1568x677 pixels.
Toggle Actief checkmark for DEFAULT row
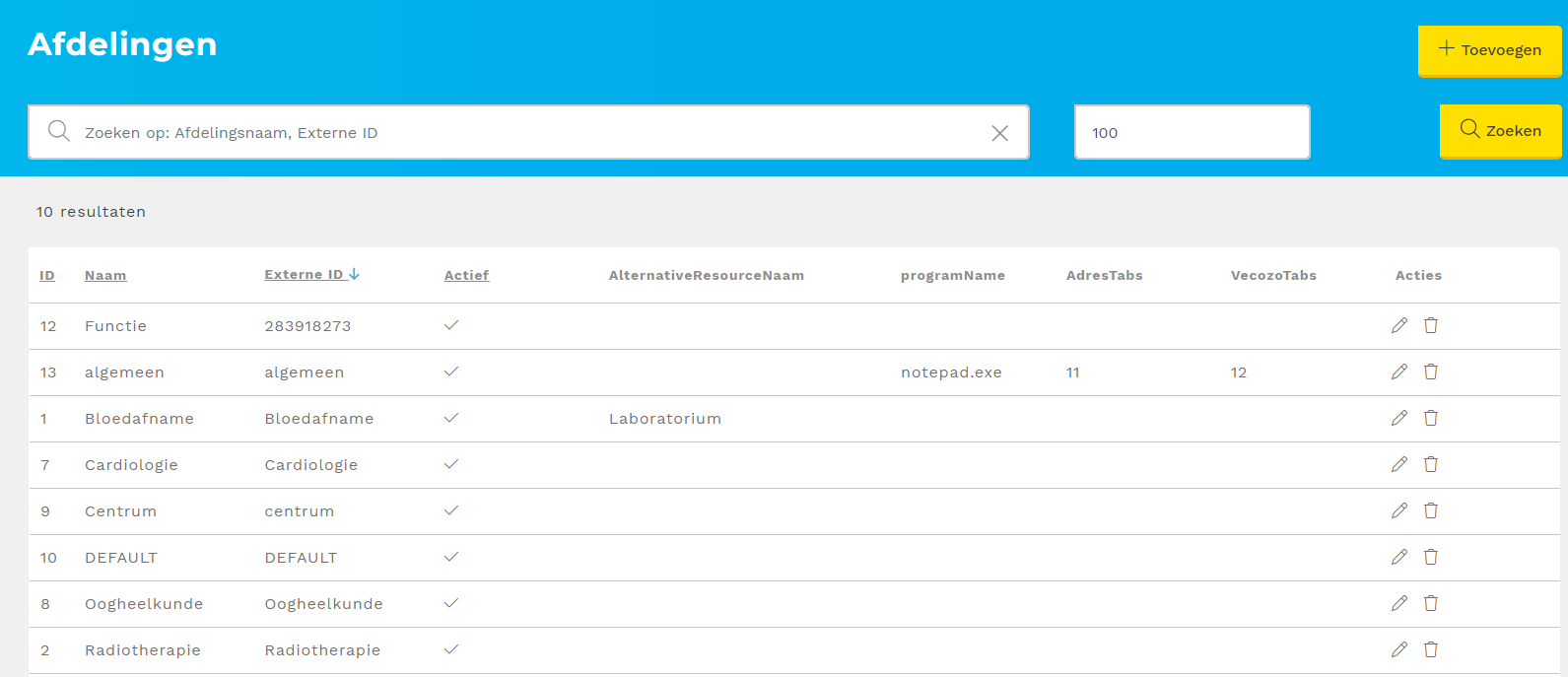[451, 557]
